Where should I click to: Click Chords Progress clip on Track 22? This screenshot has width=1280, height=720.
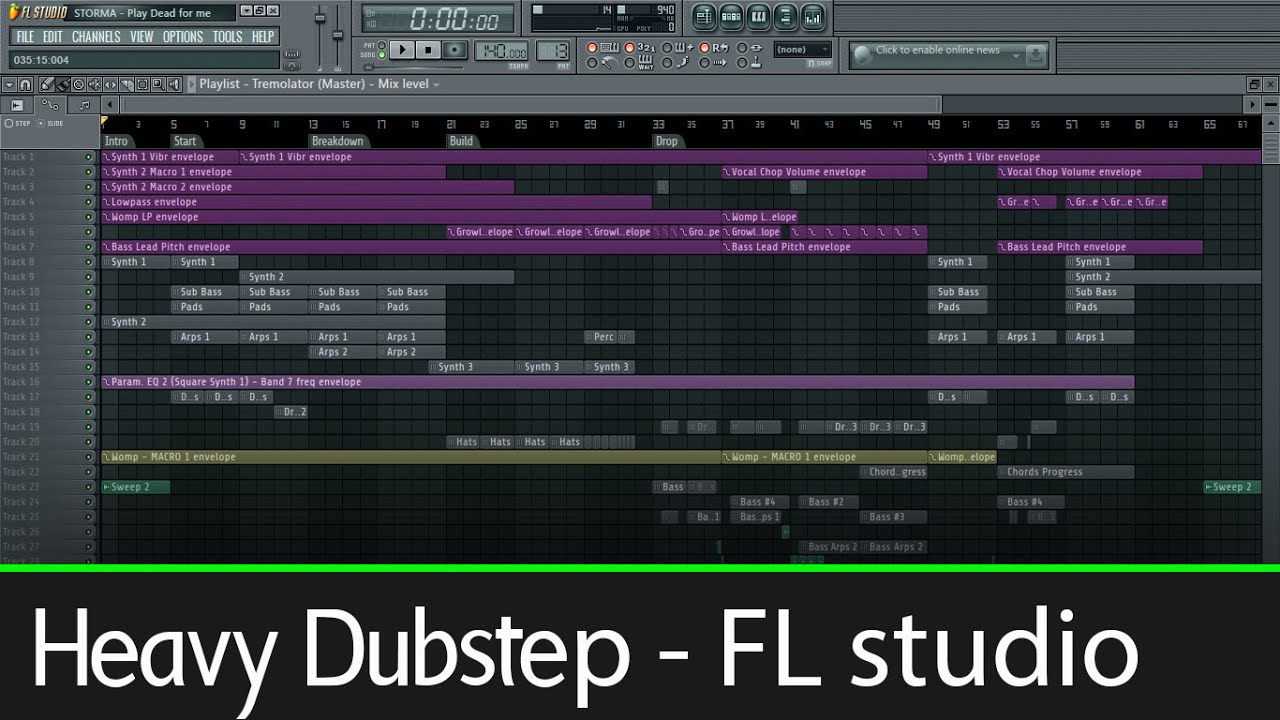[1065, 472]
